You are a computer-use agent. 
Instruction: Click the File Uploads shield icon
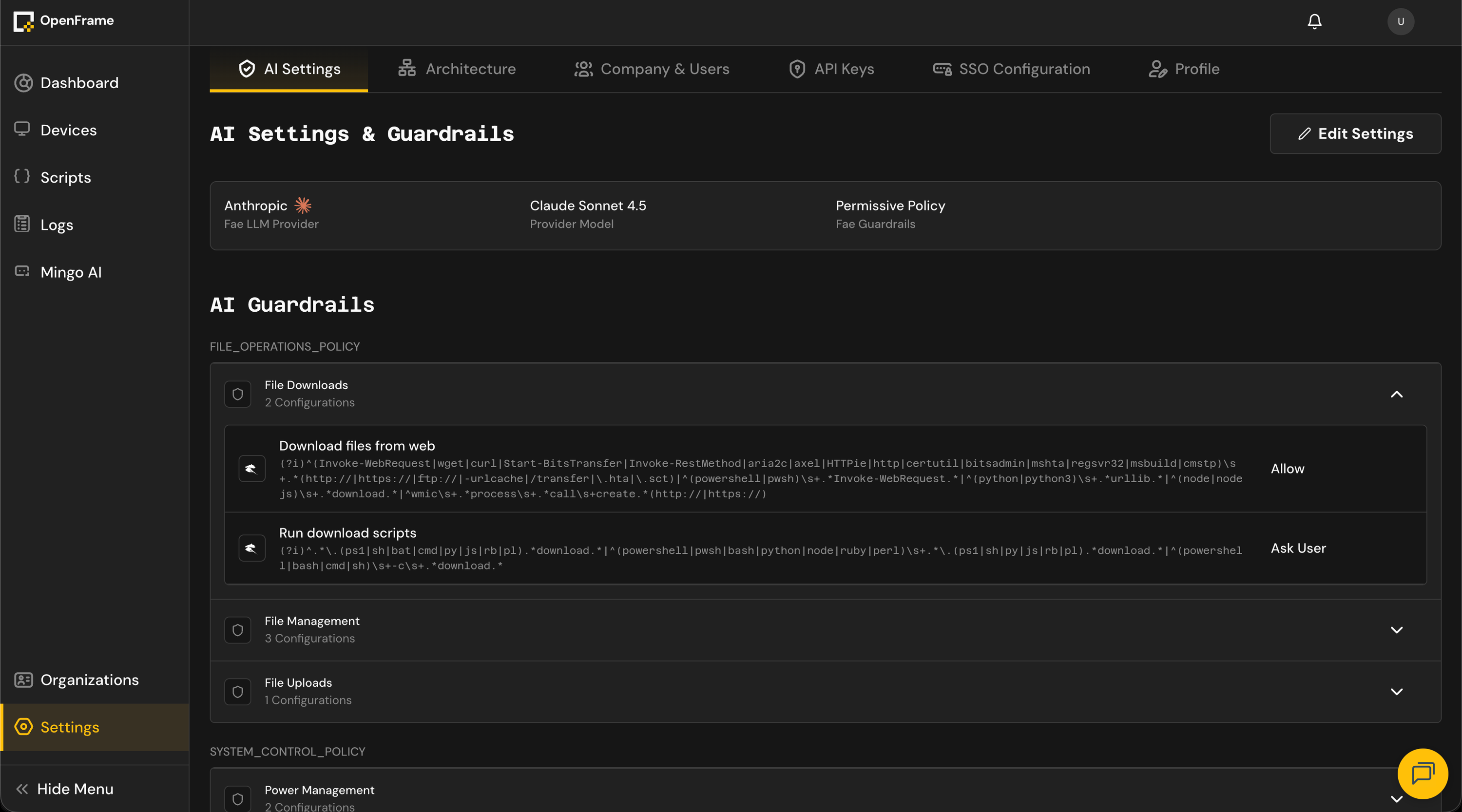coord(238,692)
